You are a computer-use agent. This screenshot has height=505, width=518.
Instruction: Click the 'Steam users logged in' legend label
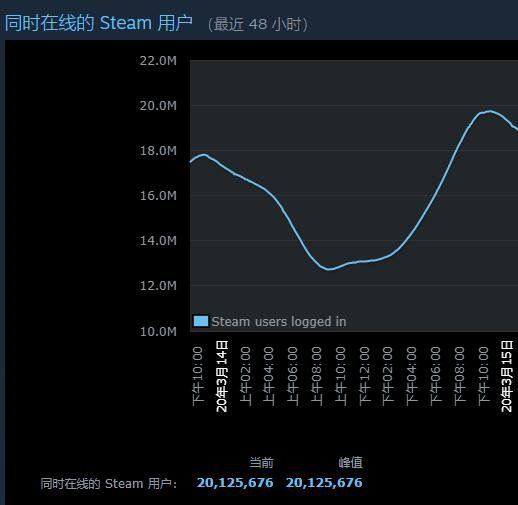coord(279,322)
